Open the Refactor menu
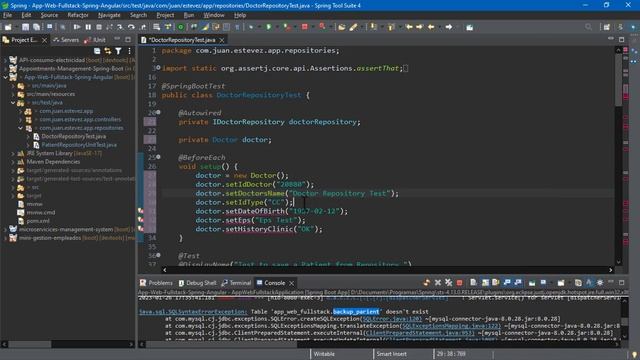This screenshot has width=640, height=360. [x=78, y=15]
